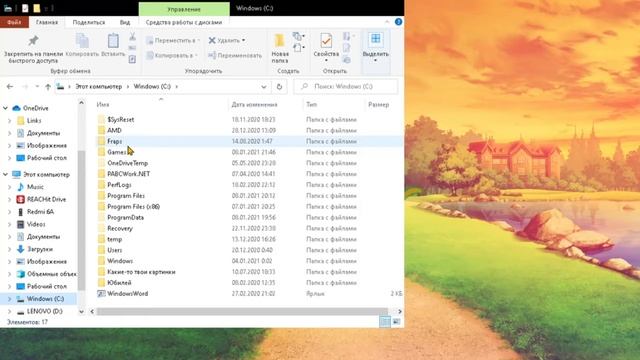Screen dimensions: 640x360
Task: Switch to the Главная ribbon tab
Action: [x=47, y=22]
